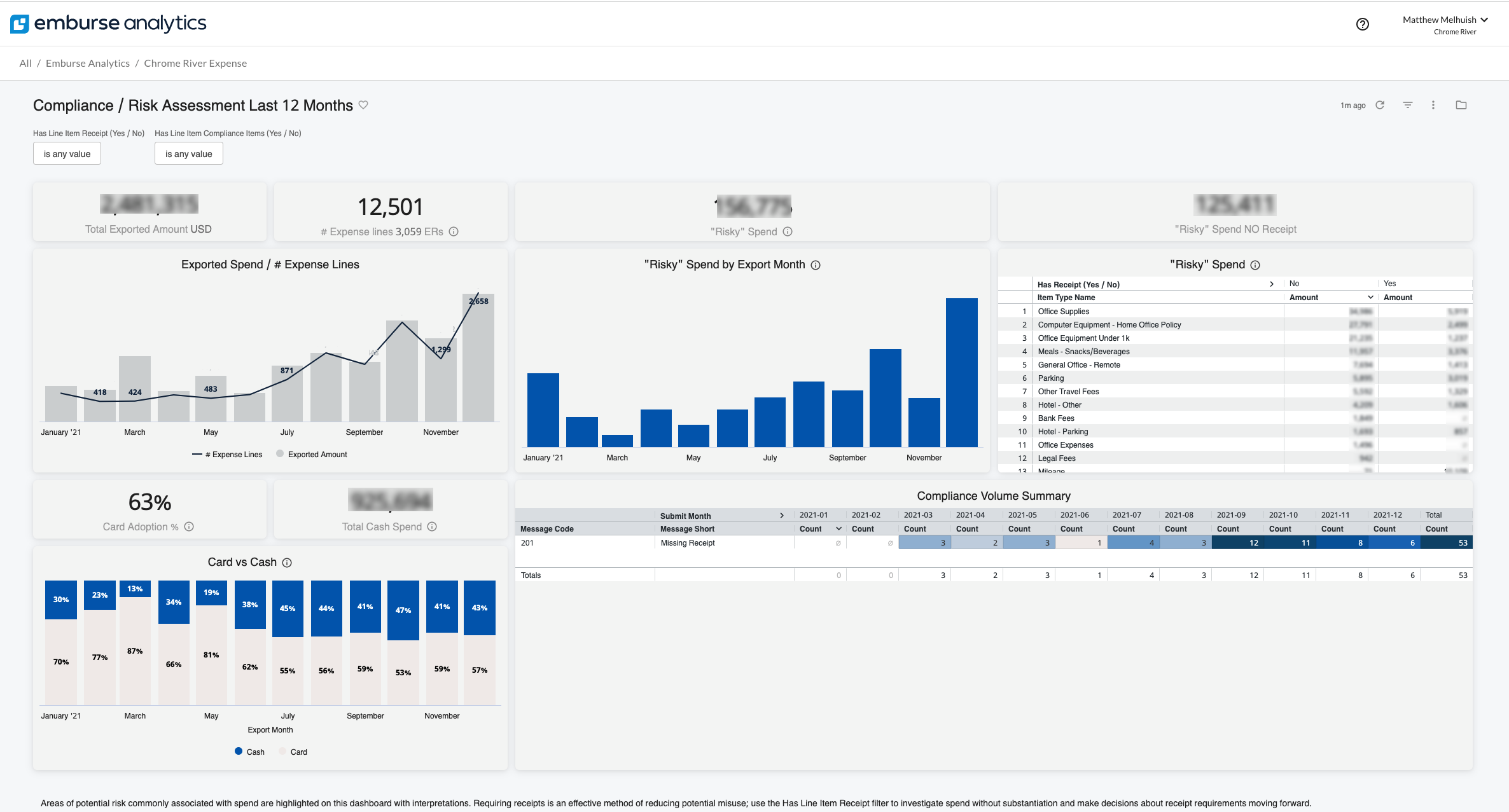Show info for Card Adoption % tile
The image size is (1509, 812).
tap(189, 526)
